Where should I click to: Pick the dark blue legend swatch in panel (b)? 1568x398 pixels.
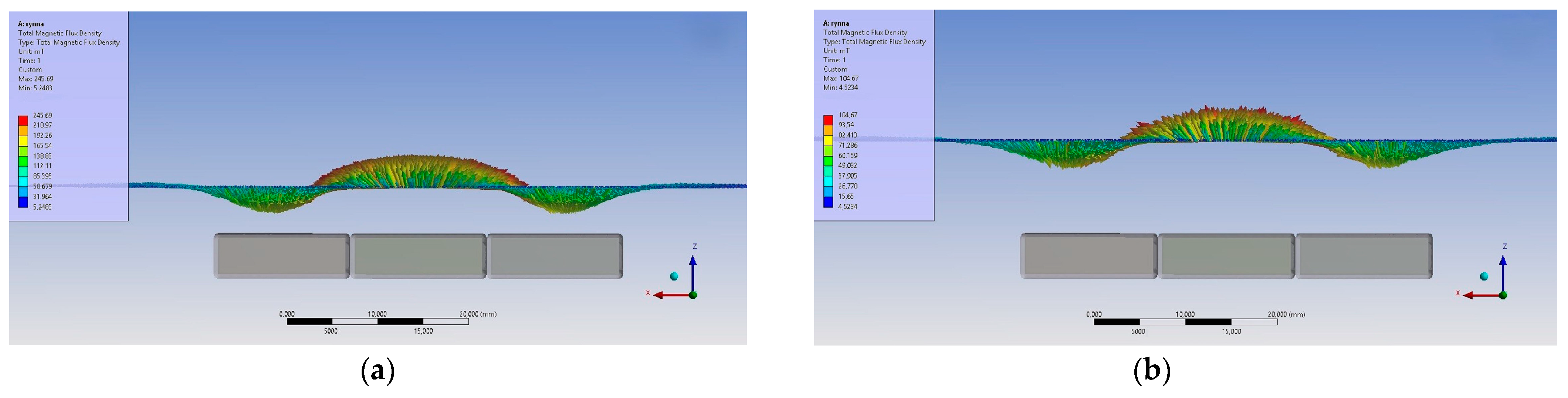tap(828, 202)
